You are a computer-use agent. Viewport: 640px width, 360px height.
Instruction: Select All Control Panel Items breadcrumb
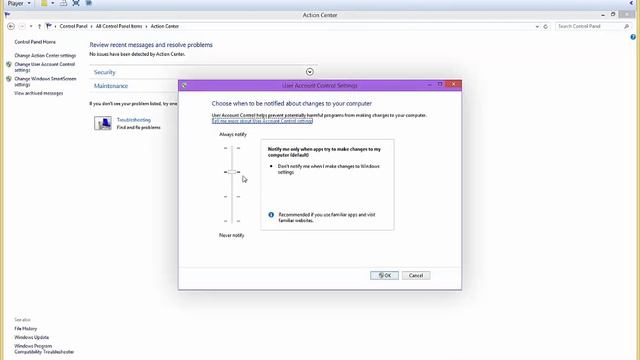pyautogui.click(x=119, y=26)
